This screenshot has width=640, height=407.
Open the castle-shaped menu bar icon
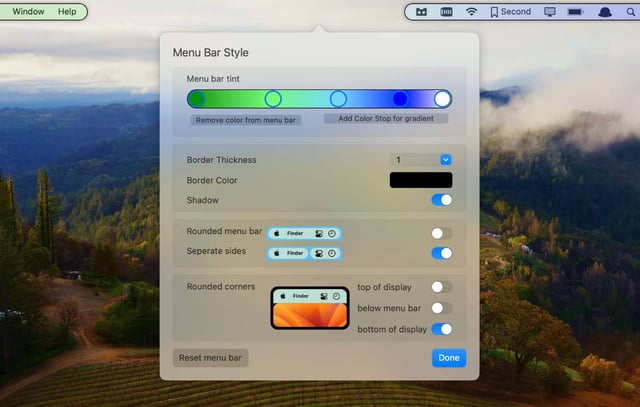tap(421, 12)
